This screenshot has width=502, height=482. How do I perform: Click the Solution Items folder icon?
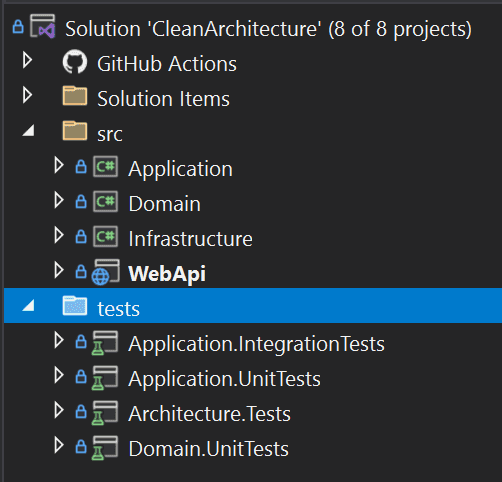[x=75, y=96]
